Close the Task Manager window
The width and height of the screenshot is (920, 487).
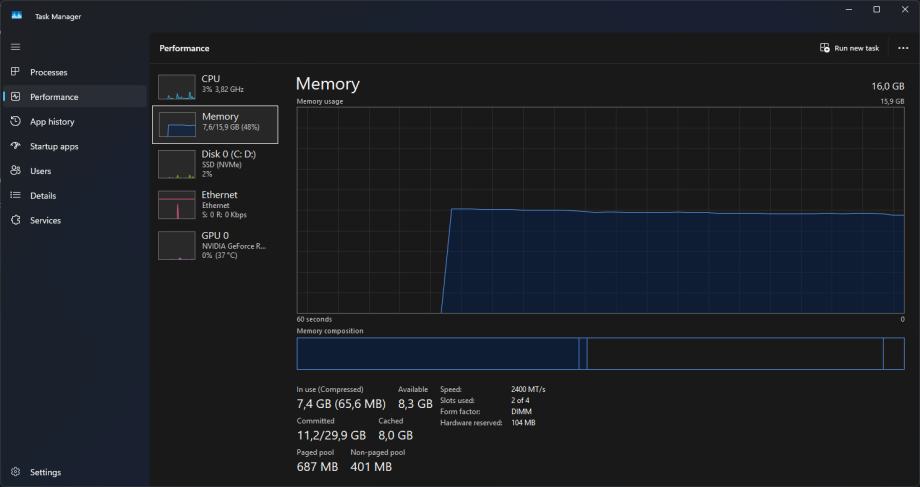pyautogui.click(x=905, y=9)
